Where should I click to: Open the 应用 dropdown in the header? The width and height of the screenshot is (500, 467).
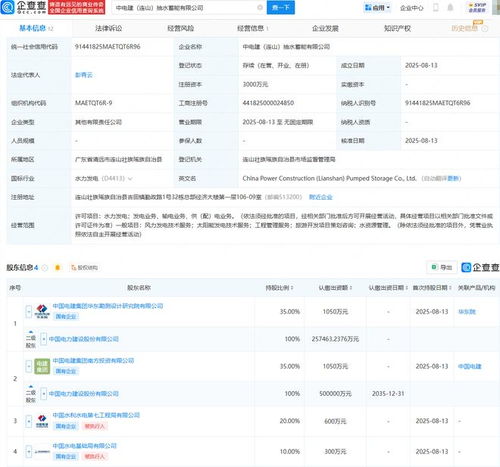(x=377, y=7)
